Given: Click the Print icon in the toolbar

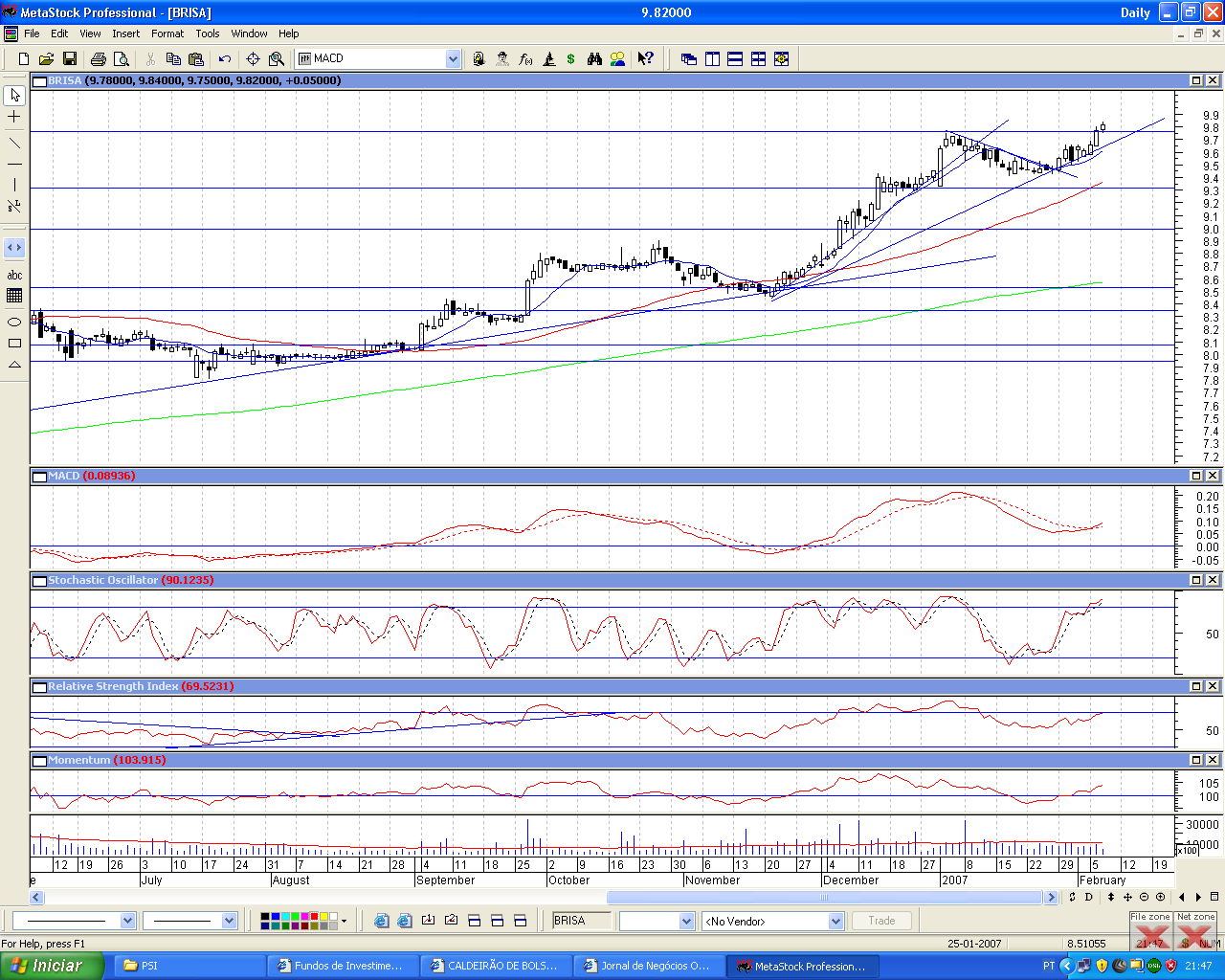Looking at the screenshot, I should click(x=98, y=59).
